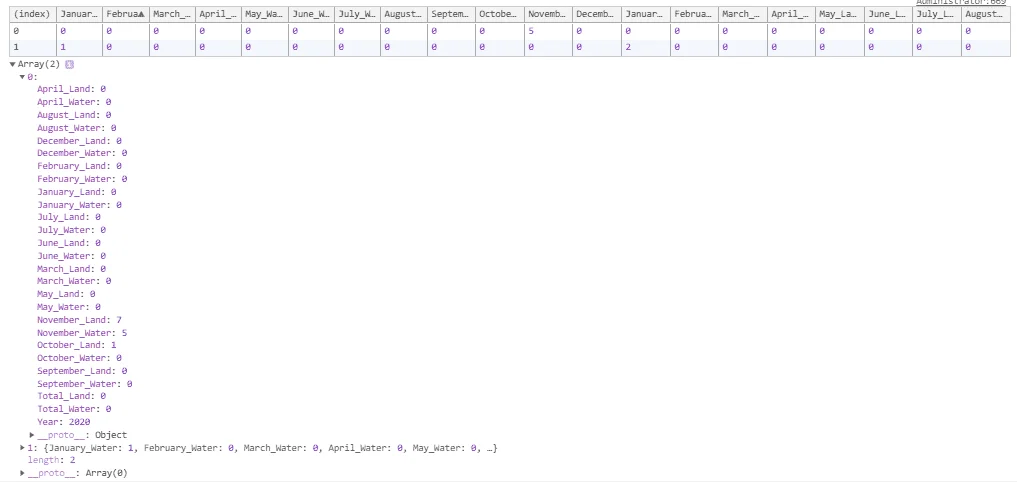
Task: Click the sorted Februa column header with arrow
Action: pyautogui.click(x=126, y=14)
